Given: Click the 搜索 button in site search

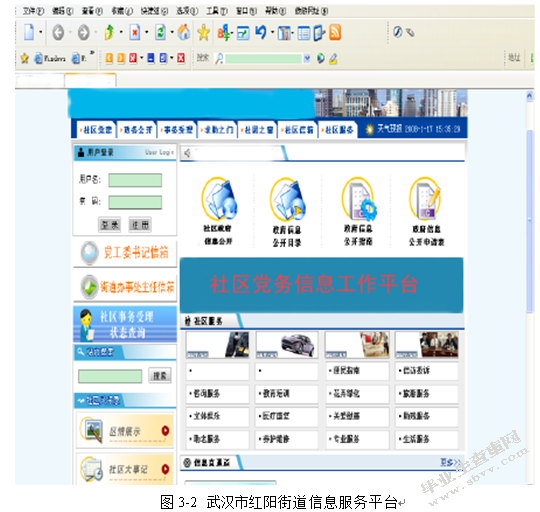Looking at the screenshot, I should (160, 375).
